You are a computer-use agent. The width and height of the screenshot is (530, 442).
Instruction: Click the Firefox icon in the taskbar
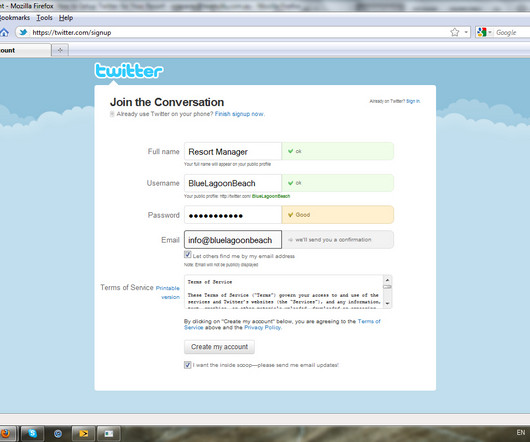coord(6,433)
